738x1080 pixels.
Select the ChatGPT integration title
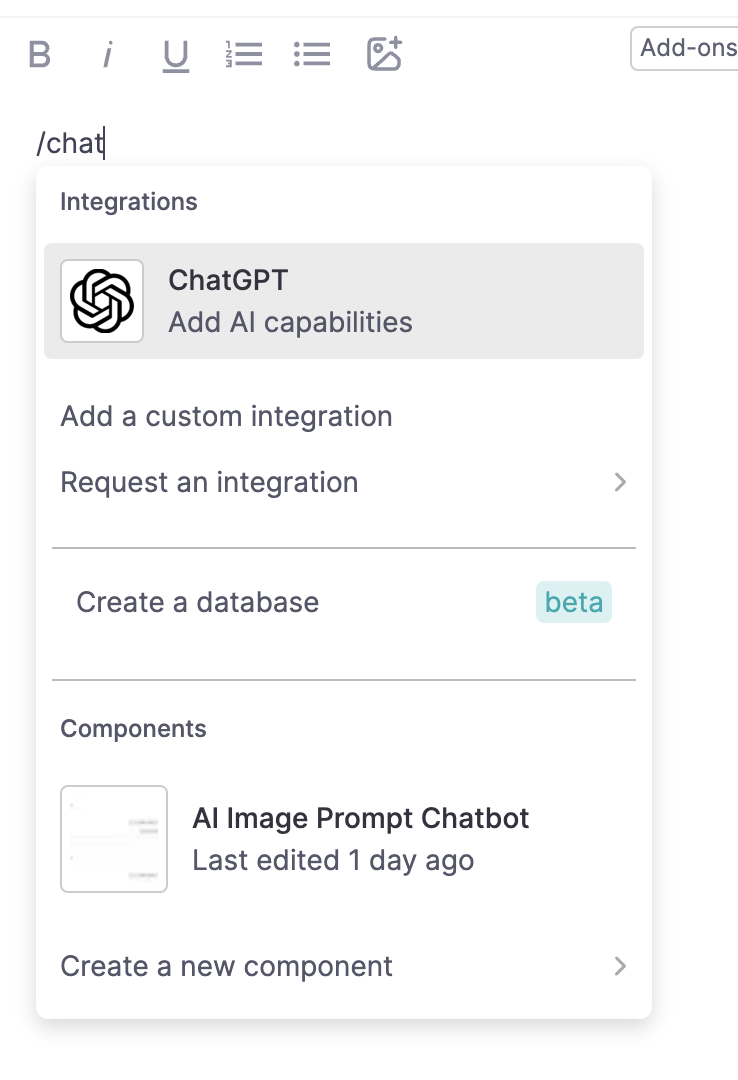point(228,280)
